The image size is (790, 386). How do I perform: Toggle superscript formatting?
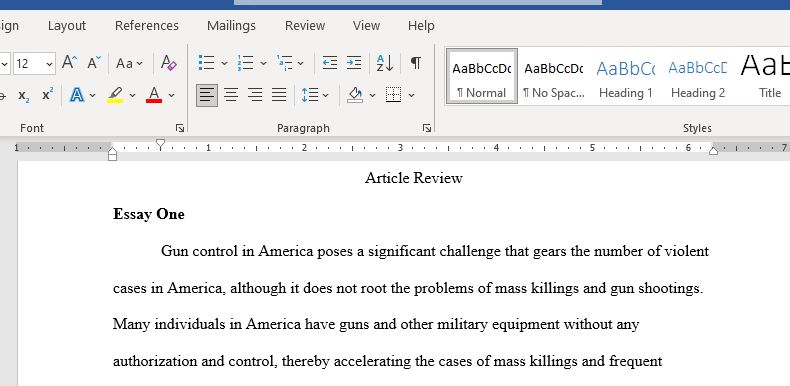47,95
